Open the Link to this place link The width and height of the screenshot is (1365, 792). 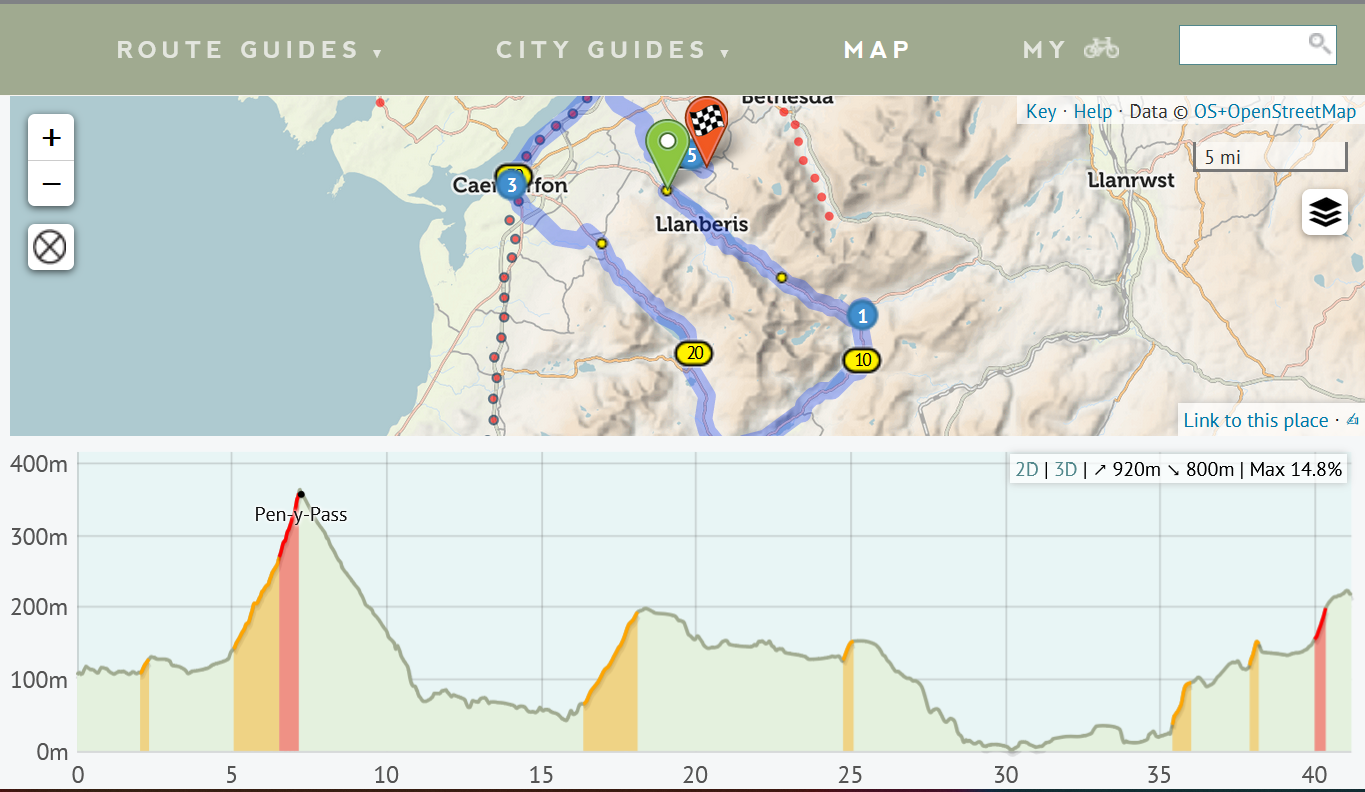click(x=1255, y=420)
